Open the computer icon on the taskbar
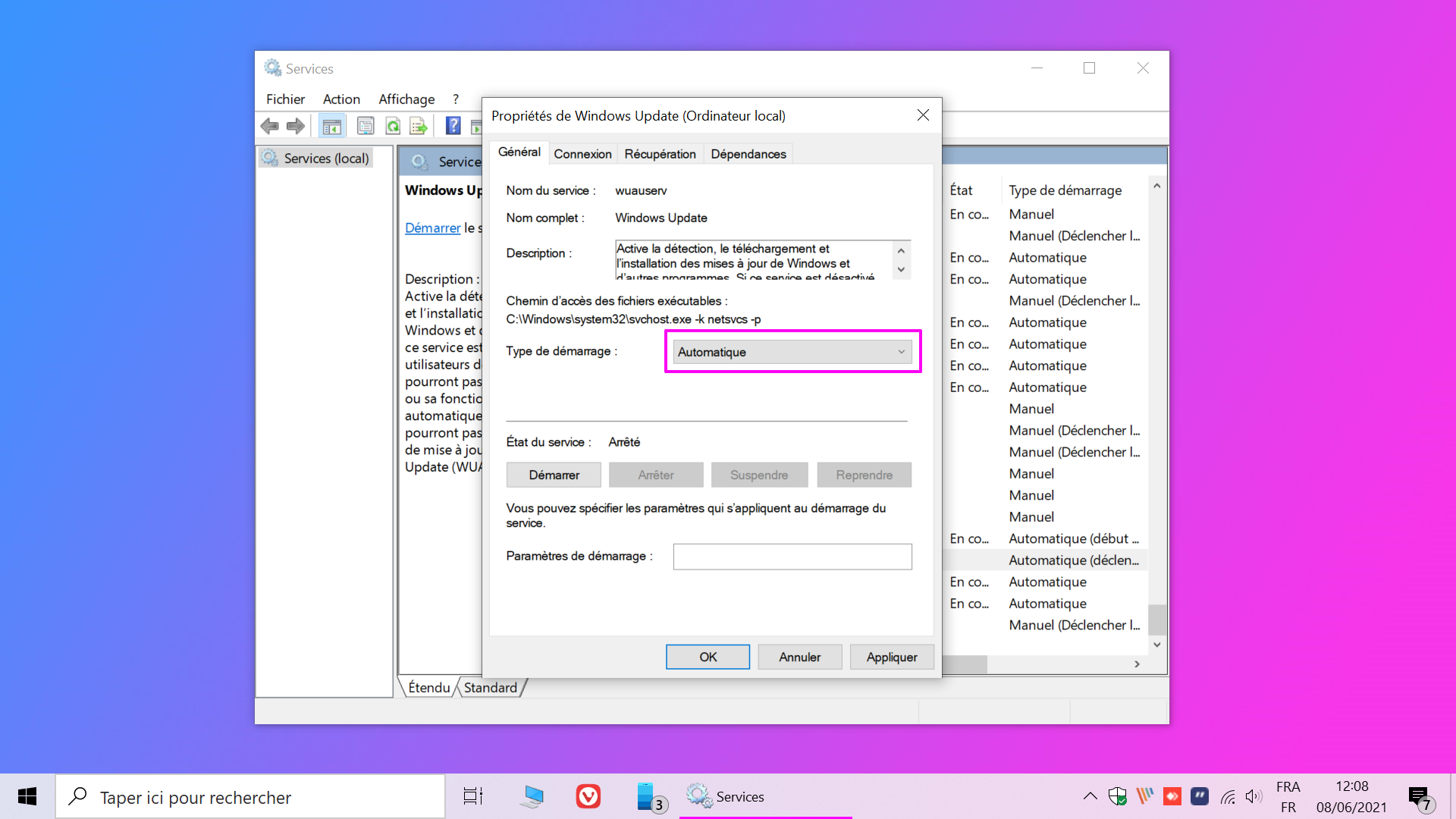The height and width of the screenshot is (819, 1456). [x=532, y=796]
